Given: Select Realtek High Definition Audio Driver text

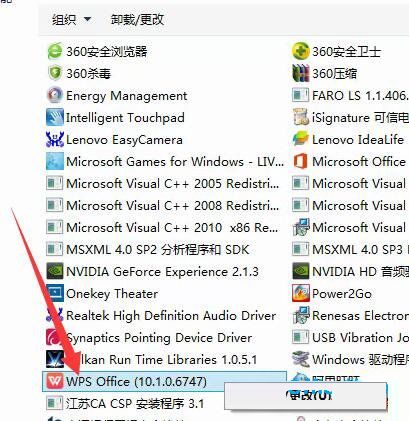Looking at the screenshot, I should tap(171, 316).
